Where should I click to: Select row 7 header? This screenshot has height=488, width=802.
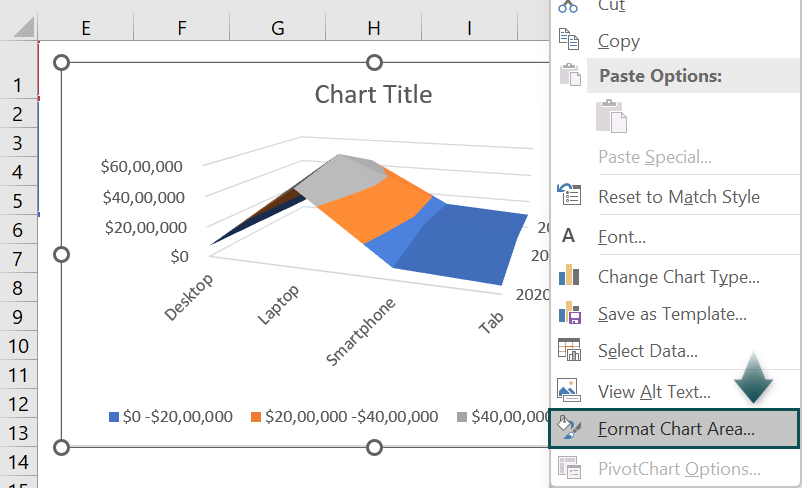[18, 259]
